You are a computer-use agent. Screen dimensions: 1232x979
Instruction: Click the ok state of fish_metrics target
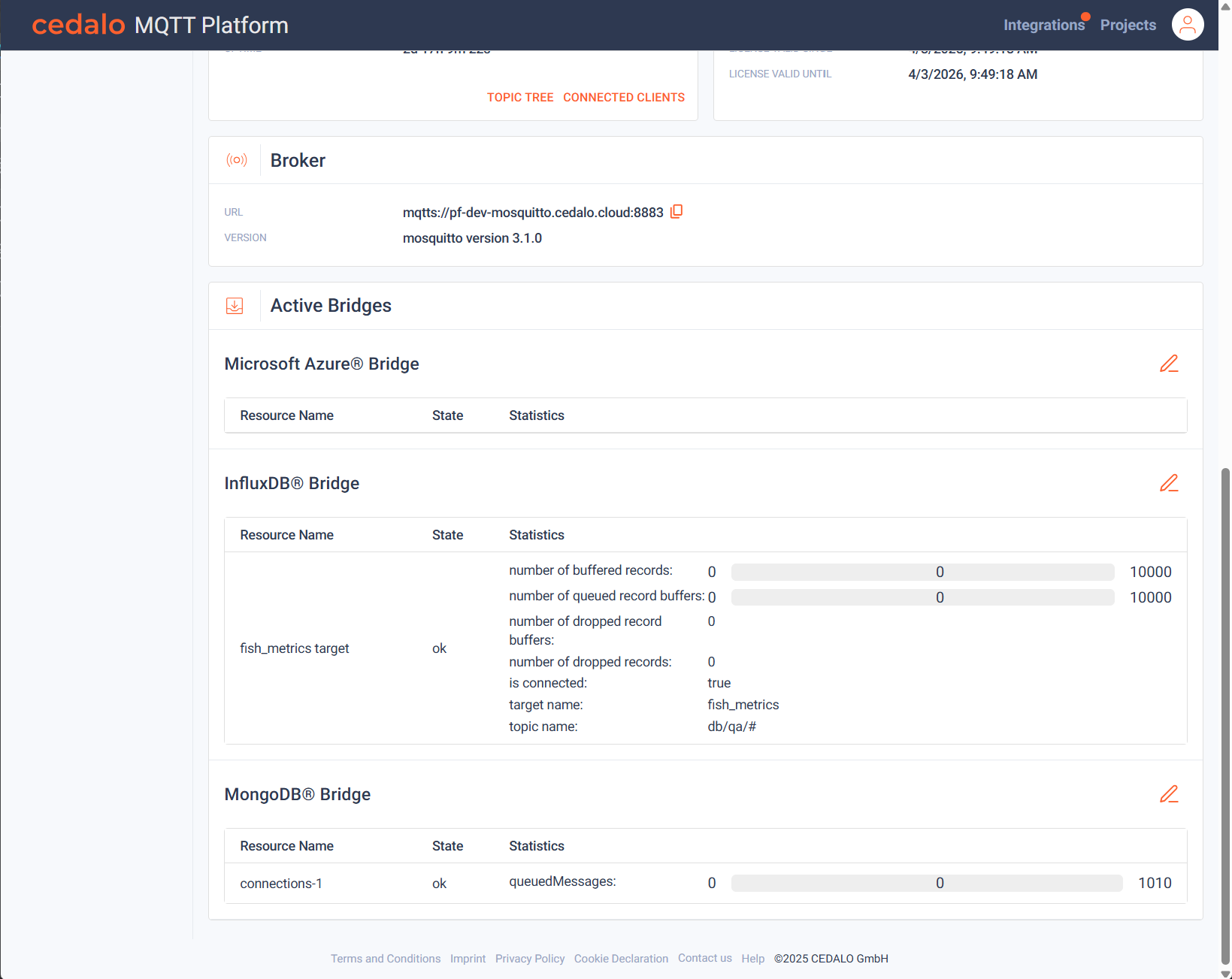(x=439, y=648)
